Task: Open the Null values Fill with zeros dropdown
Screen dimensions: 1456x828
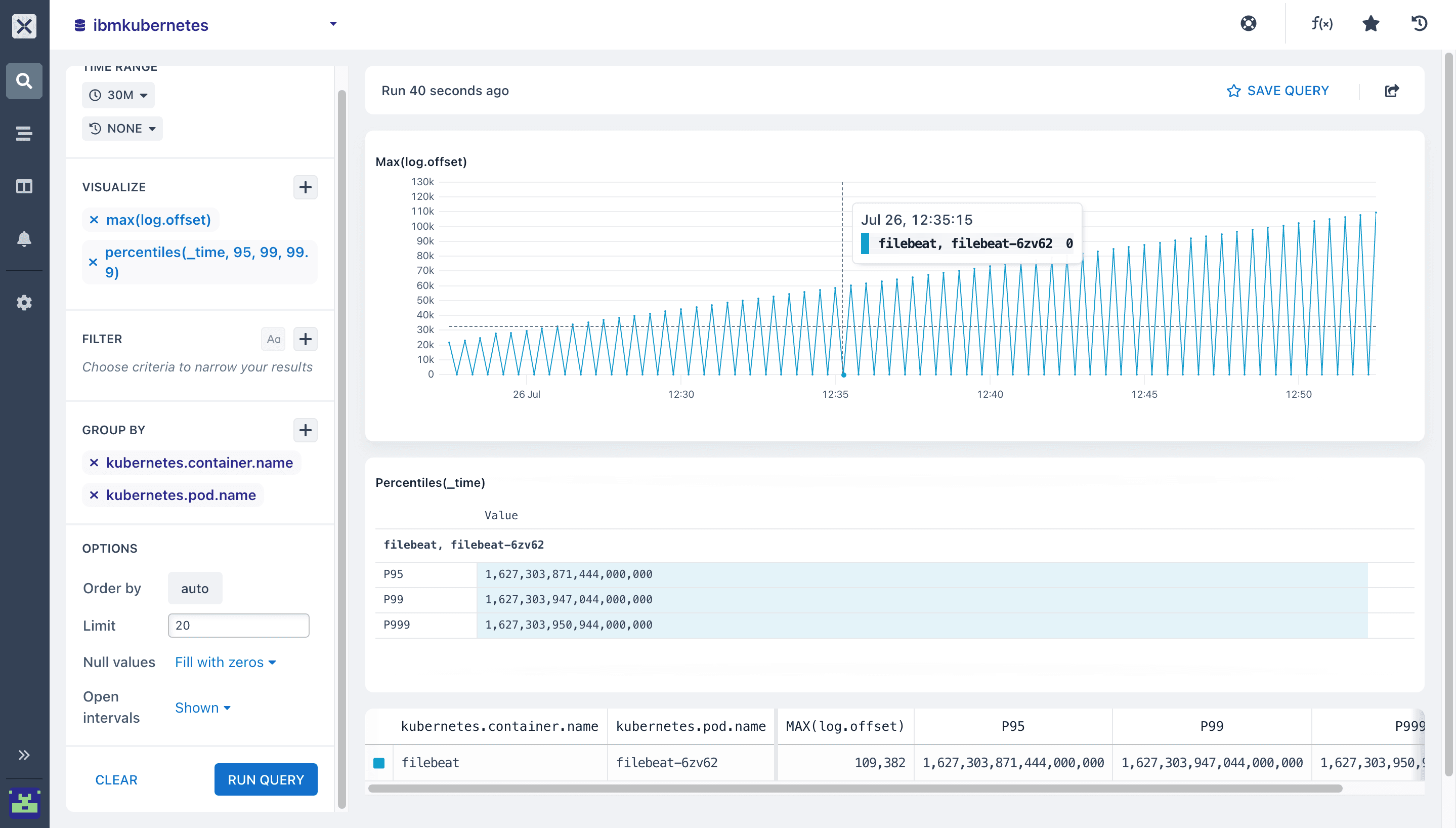Action: pyautogui.click(x=226, y=663)
